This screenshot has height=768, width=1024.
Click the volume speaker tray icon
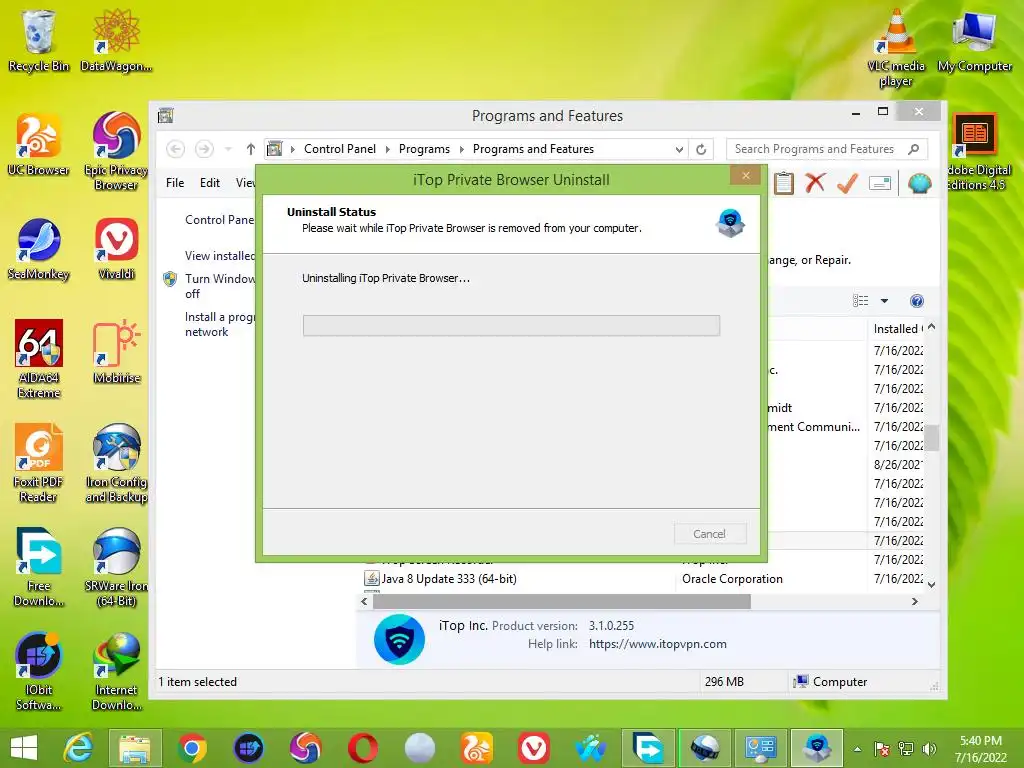928,749
